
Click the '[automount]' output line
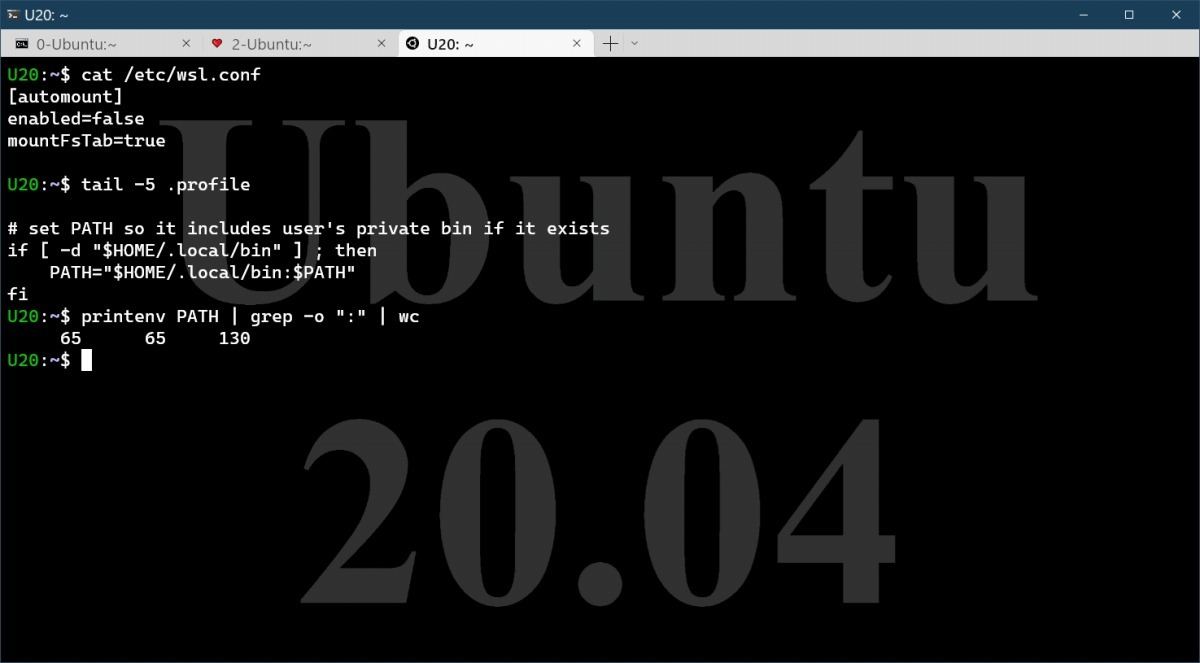[x=65, y=97]
